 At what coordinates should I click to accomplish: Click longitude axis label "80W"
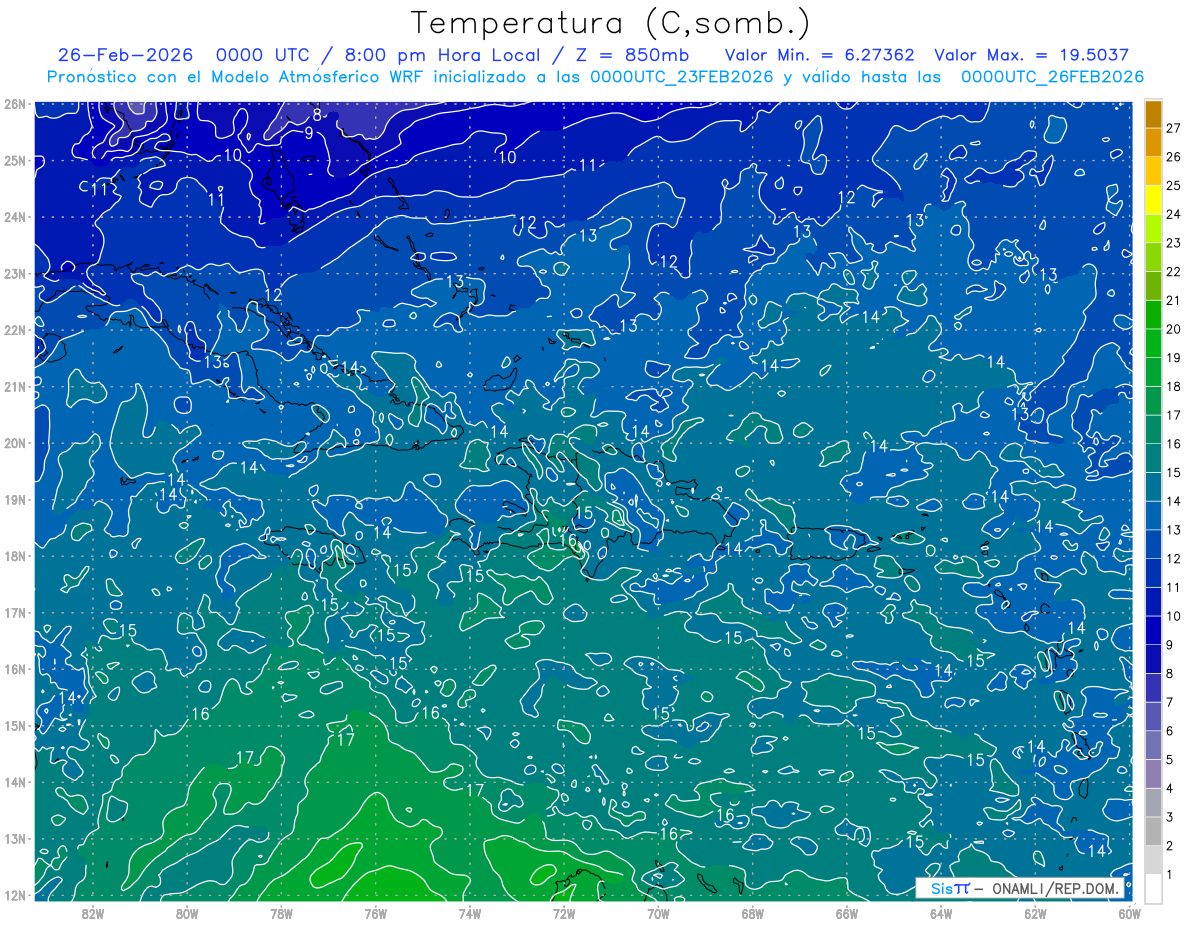(187, 913)
